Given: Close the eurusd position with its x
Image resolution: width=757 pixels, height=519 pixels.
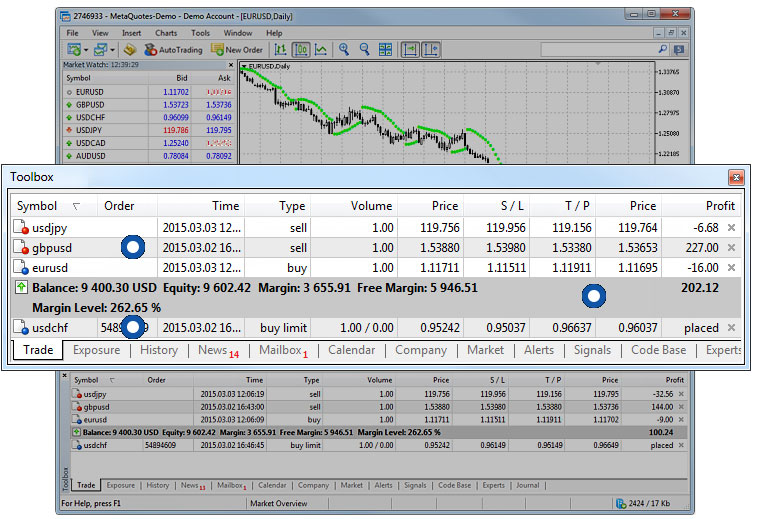Looking at the screenshot, I should point(731,267).
